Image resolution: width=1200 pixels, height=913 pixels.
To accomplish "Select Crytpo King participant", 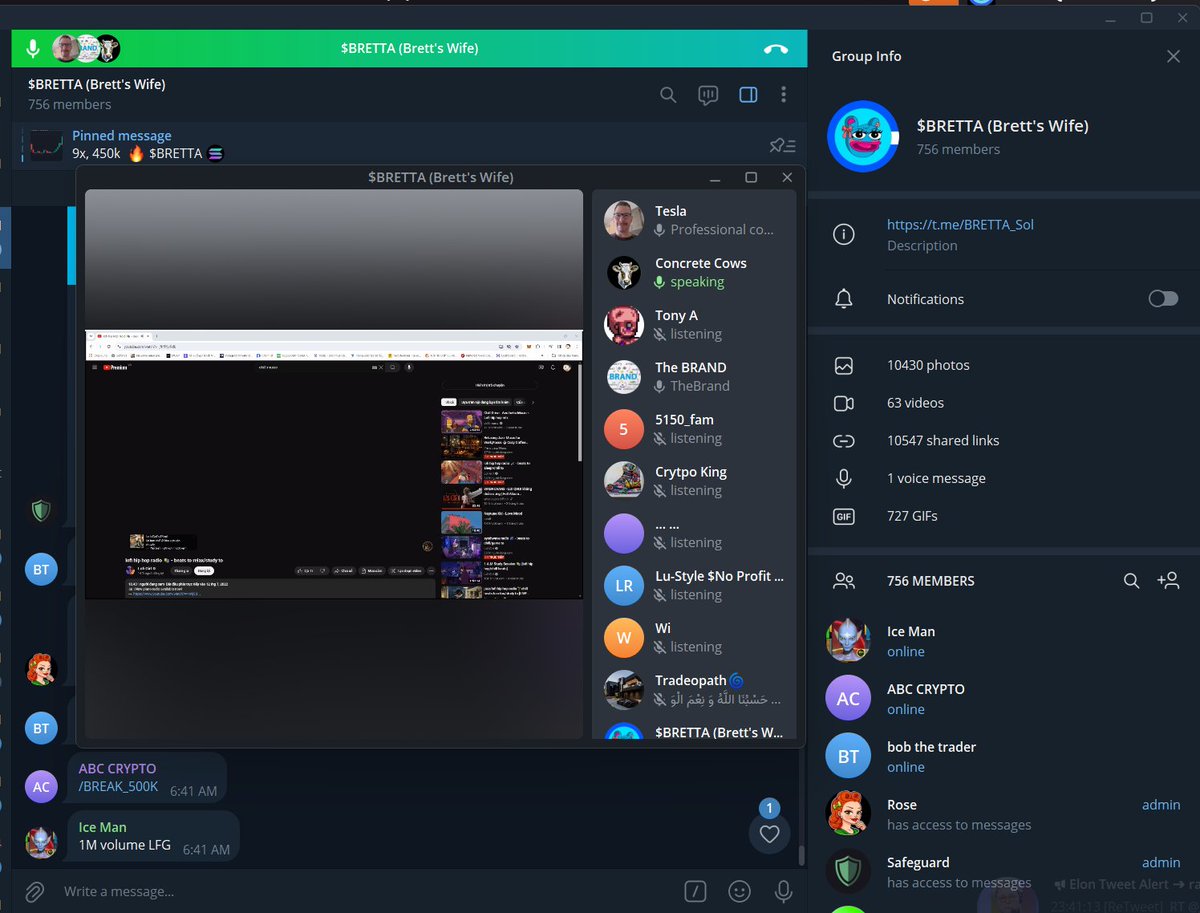I will tap(693, 480).
